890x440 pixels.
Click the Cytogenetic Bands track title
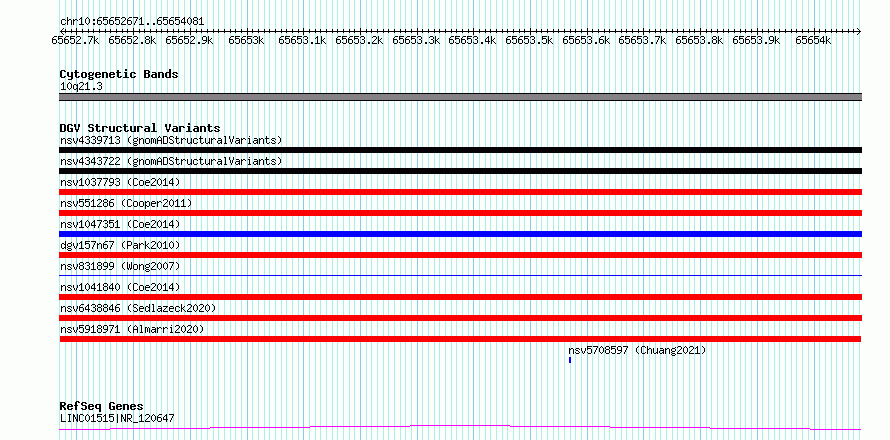[x=119, y=74]
